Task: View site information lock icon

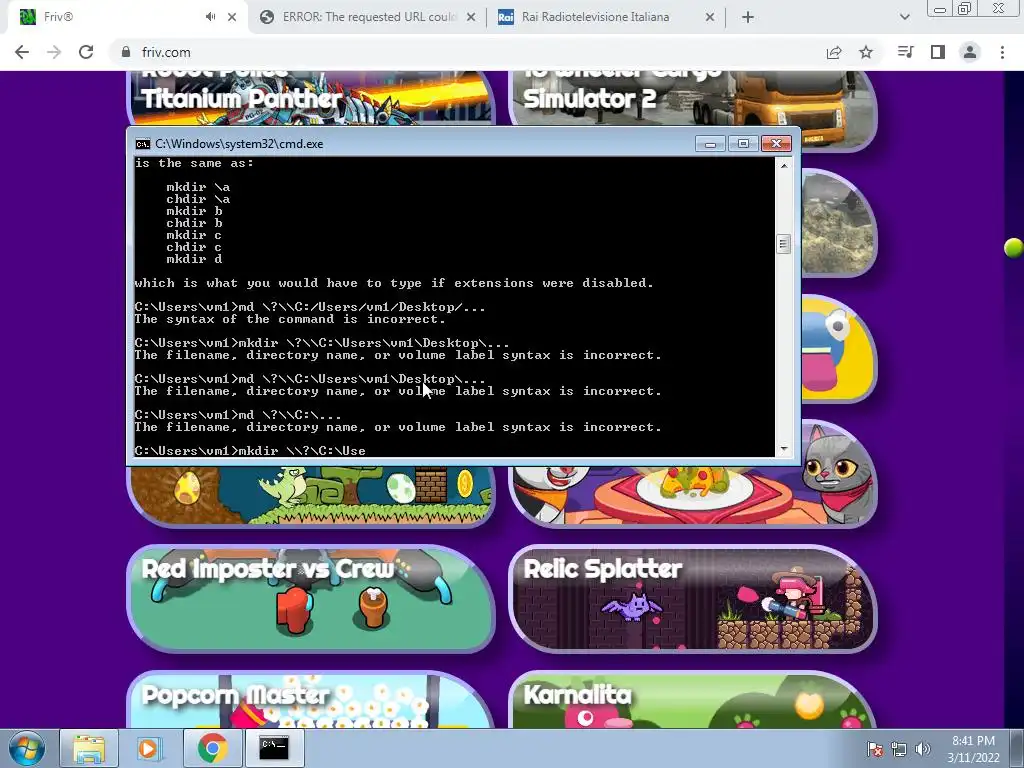Action: click(x=126, y=52)
